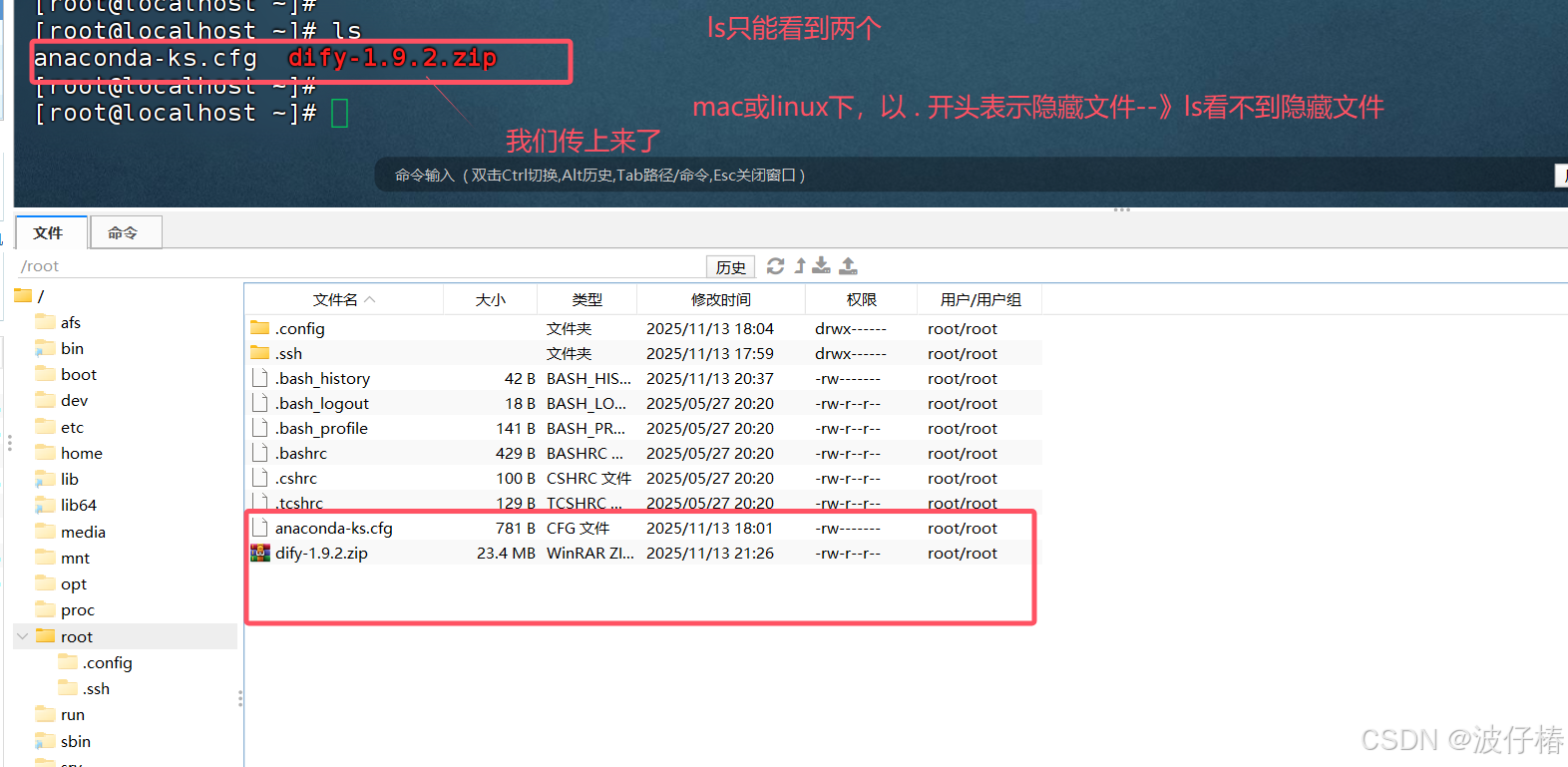The image size is (1568, 767).
Task: Click the /root path field
Action: click(359, 266)
